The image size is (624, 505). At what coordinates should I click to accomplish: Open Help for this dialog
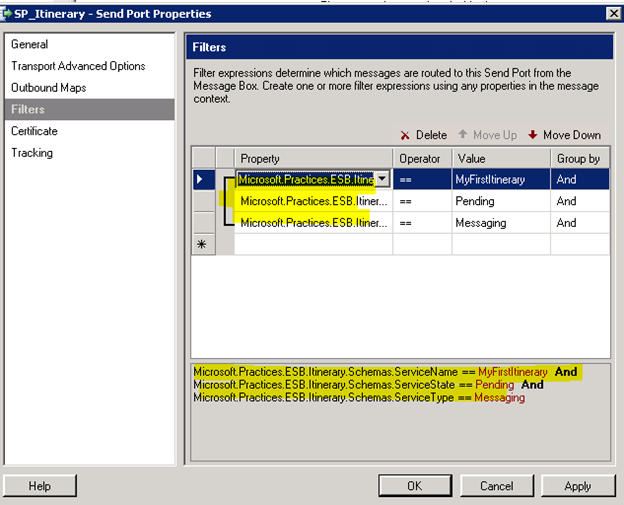point(40,486)
